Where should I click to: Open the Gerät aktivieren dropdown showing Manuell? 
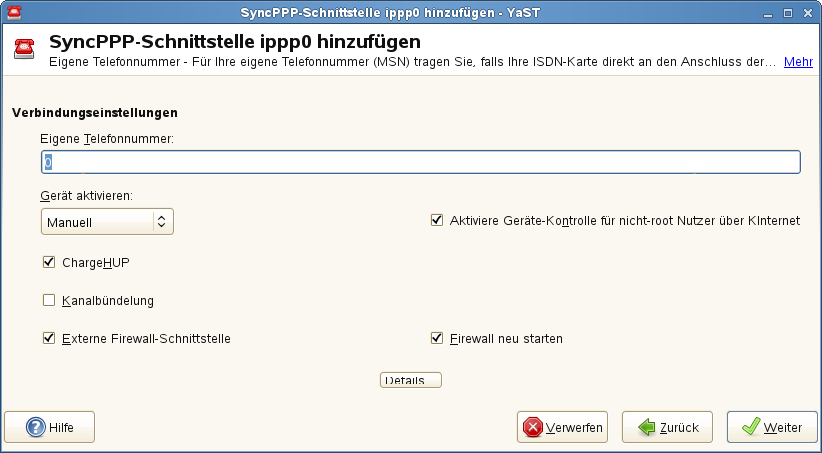pyautogui.click(x=107, y=221)
